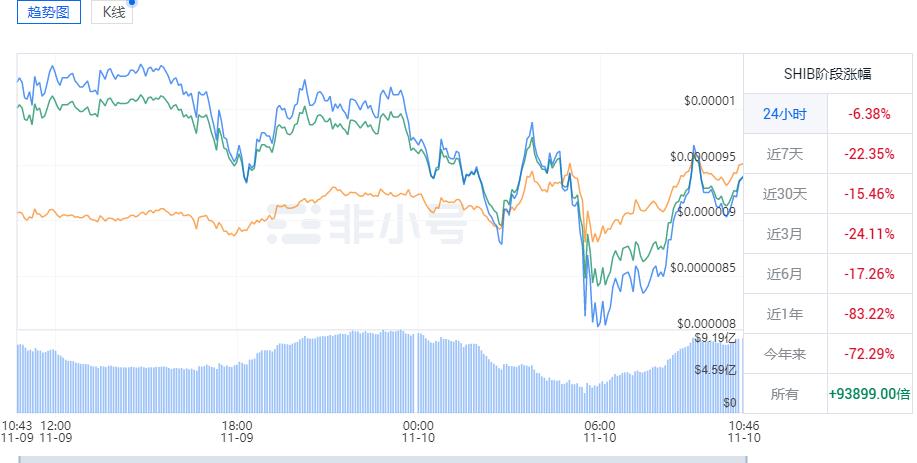917x463 pixels.
Task: Click the +93899.00倍 all-time gain value
Action: [x=869, y=394]
